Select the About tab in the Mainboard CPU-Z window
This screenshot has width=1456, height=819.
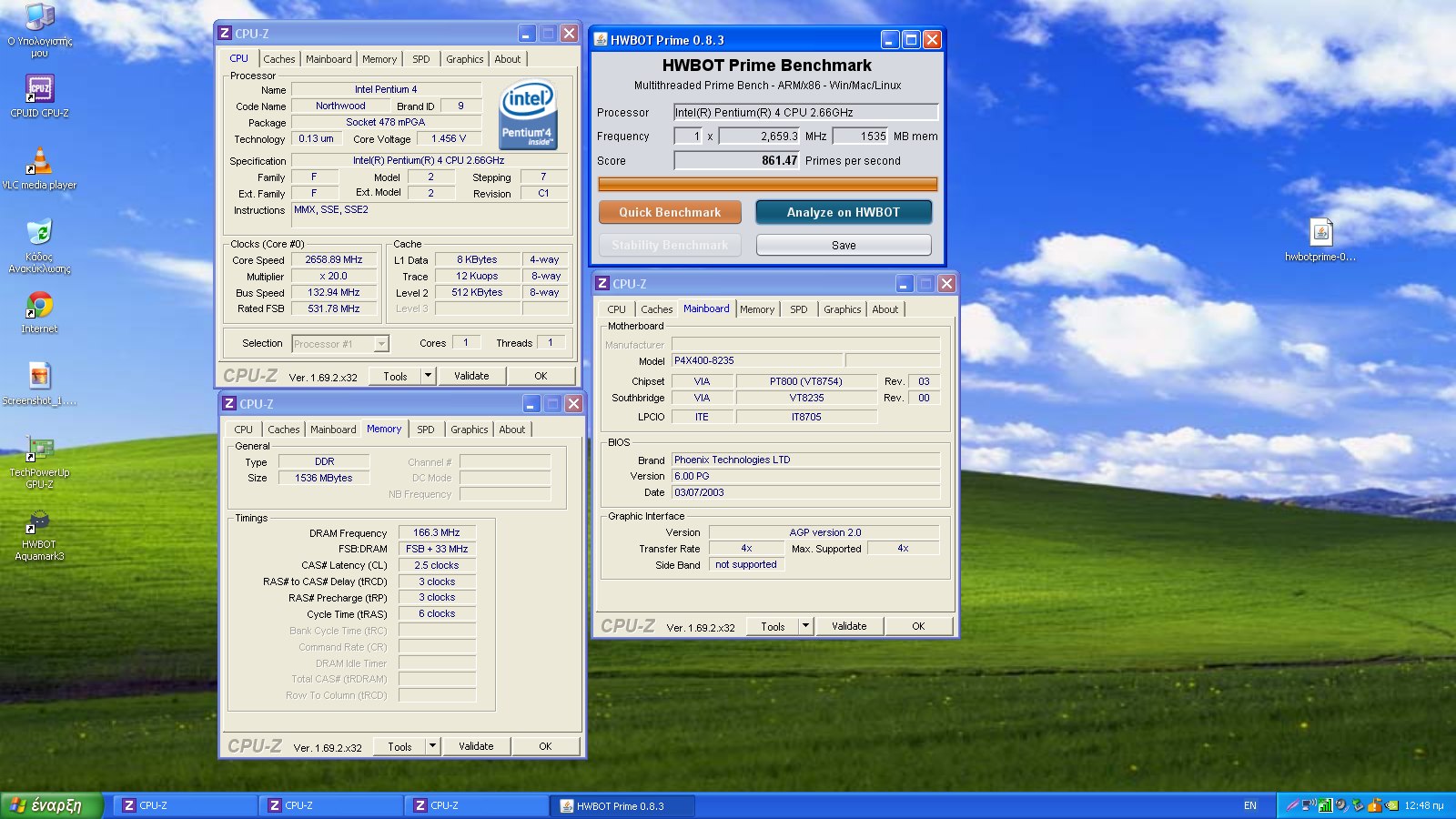point(885,309)
